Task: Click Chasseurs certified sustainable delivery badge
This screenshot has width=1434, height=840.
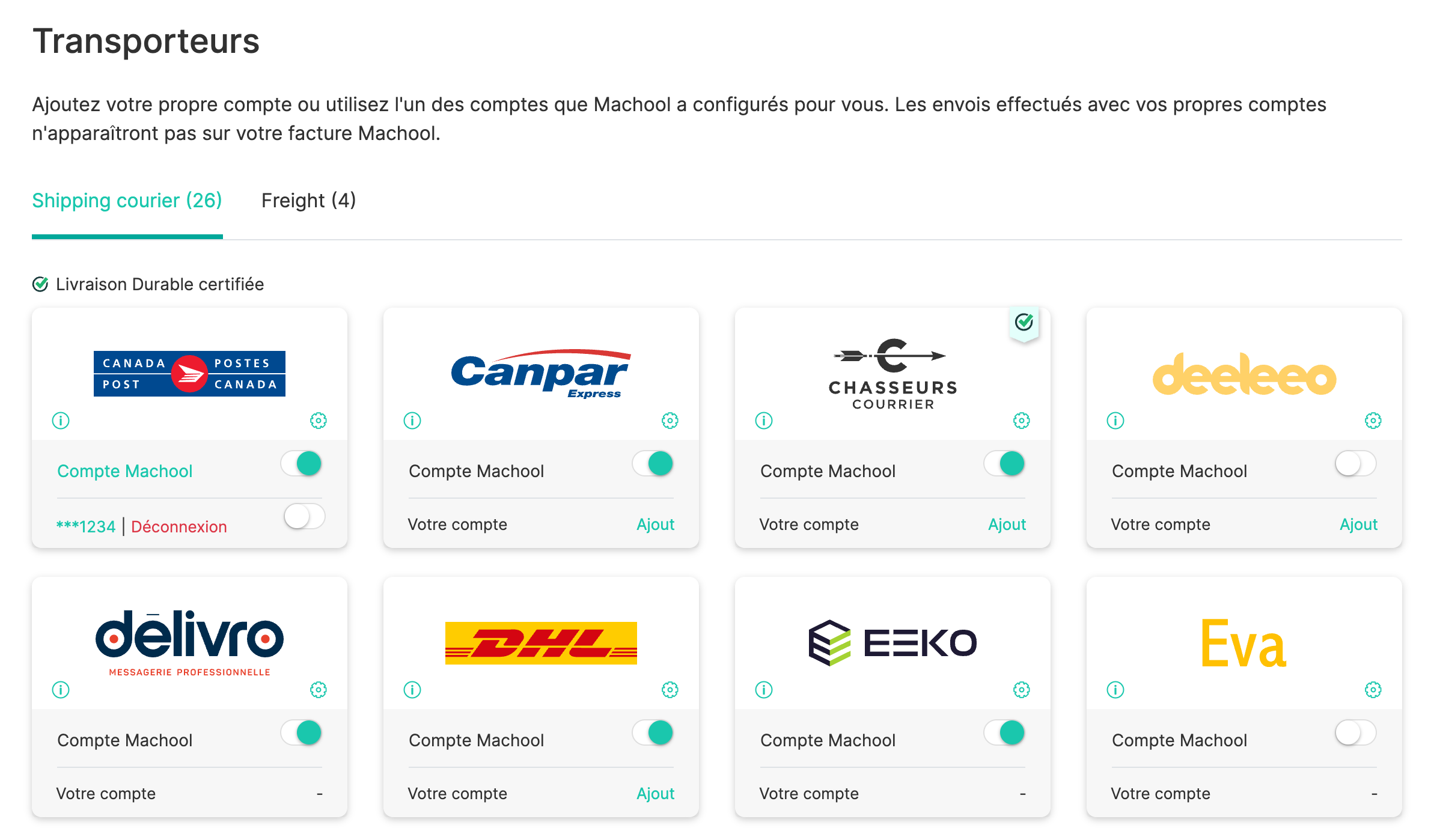Action: pyautogui.click(x=1024, y=323)
